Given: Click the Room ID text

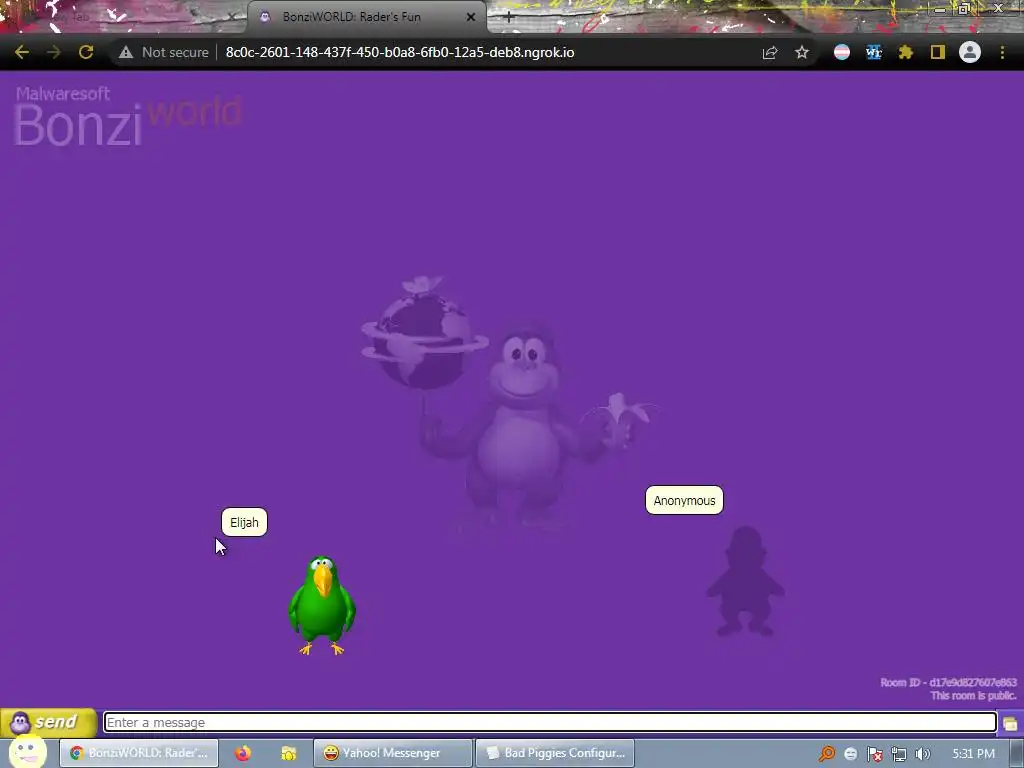Looking at the screenshot, I should (948, 682).
